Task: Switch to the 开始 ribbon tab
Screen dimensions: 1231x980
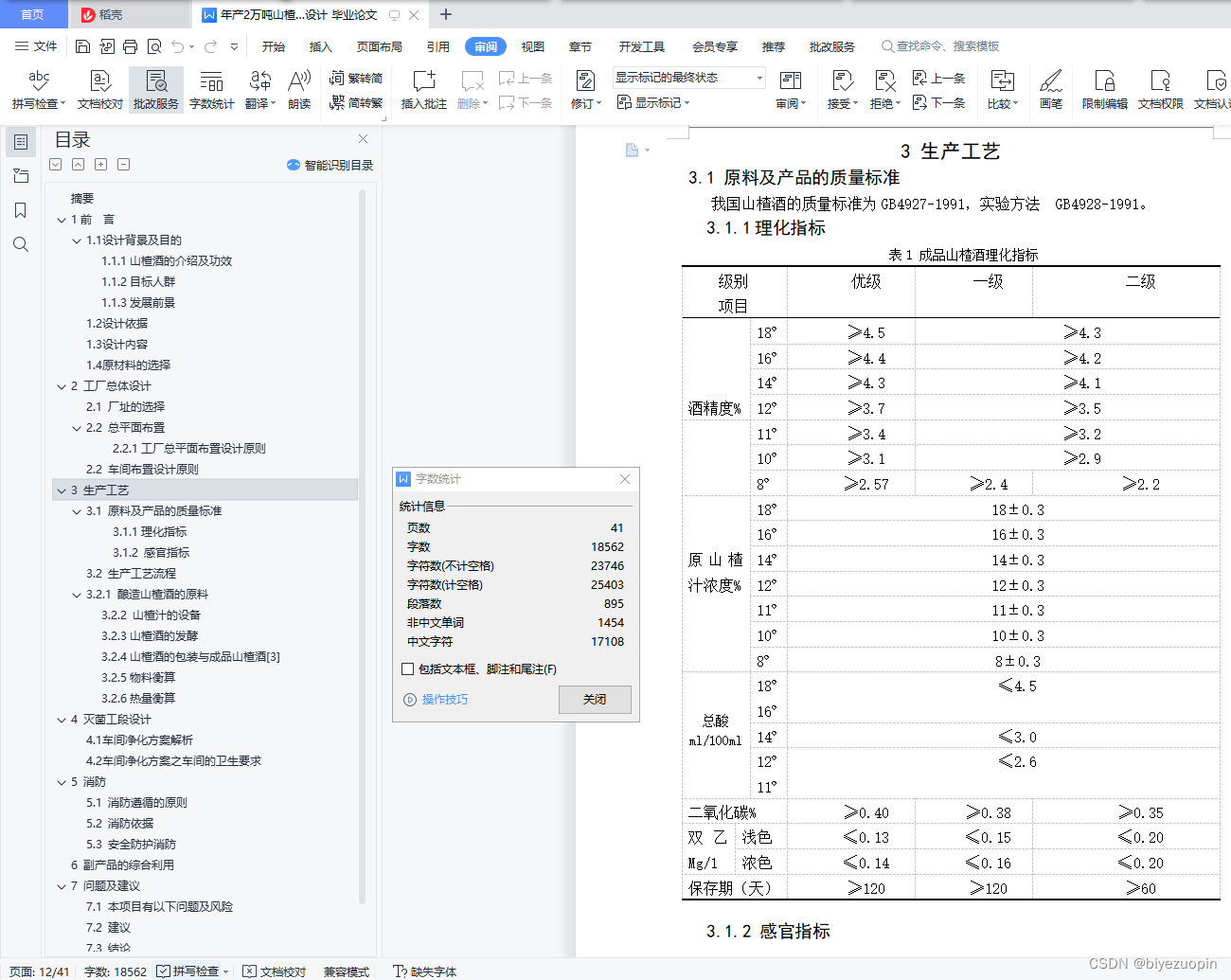Action: tap(274, 46)
